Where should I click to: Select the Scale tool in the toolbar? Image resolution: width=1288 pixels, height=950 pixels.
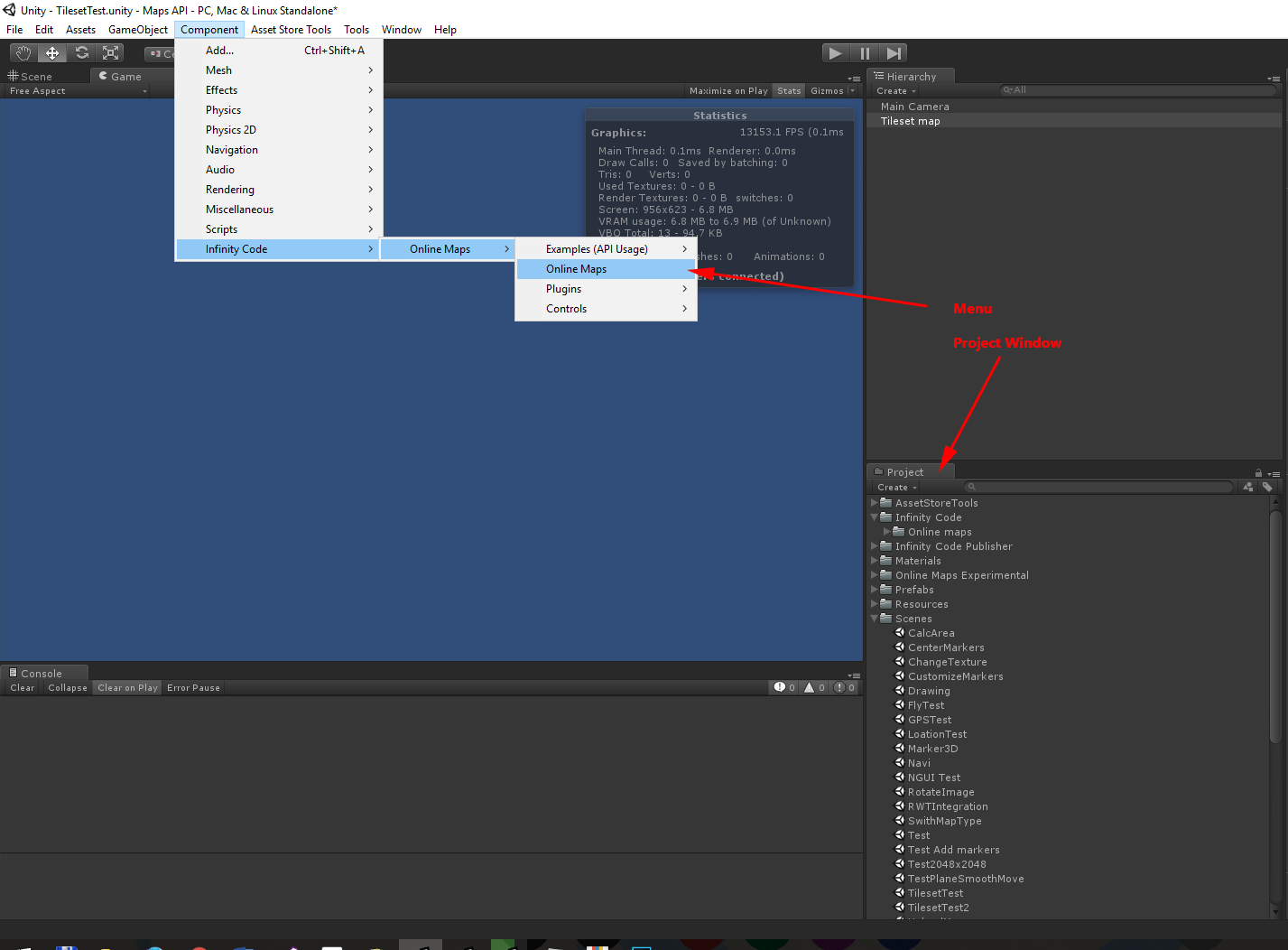[111, 53]
